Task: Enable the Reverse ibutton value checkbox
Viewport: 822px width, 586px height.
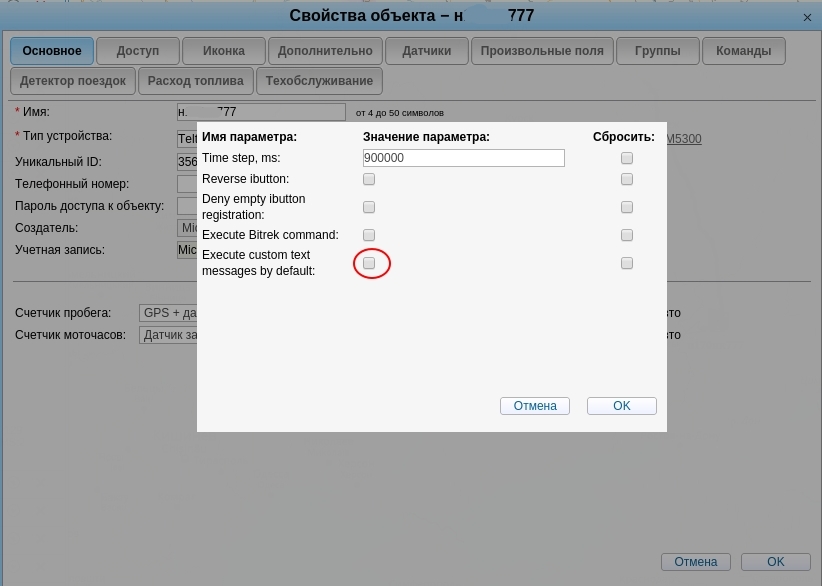Action: (x=369, y=179)
